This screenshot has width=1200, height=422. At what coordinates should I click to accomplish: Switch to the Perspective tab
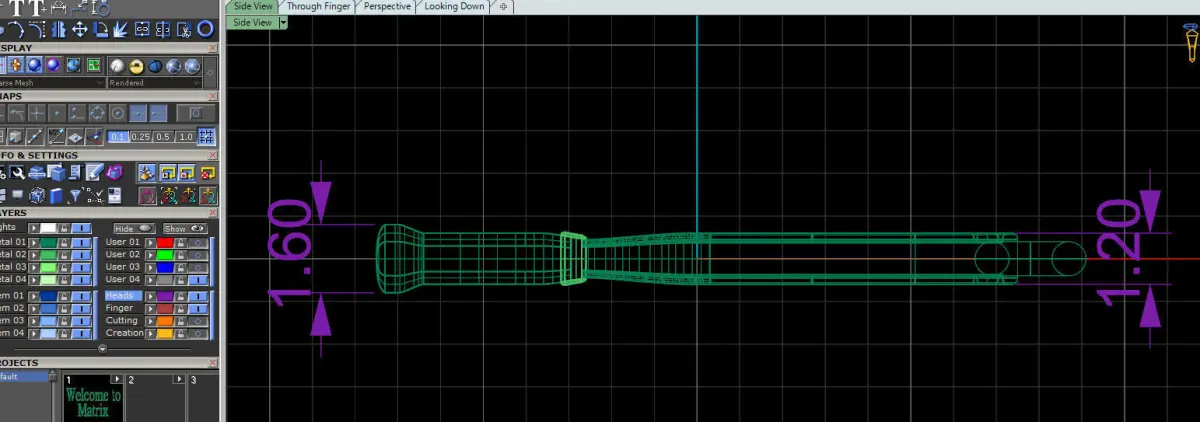pos(387,6)
